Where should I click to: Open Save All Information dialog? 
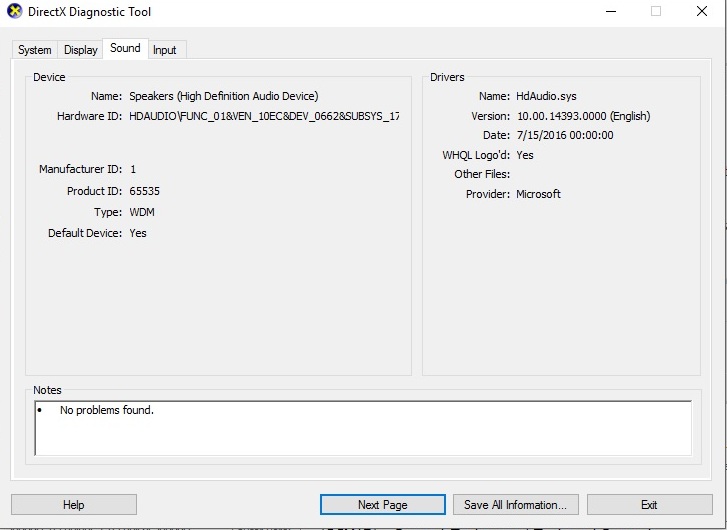(516, 504)
